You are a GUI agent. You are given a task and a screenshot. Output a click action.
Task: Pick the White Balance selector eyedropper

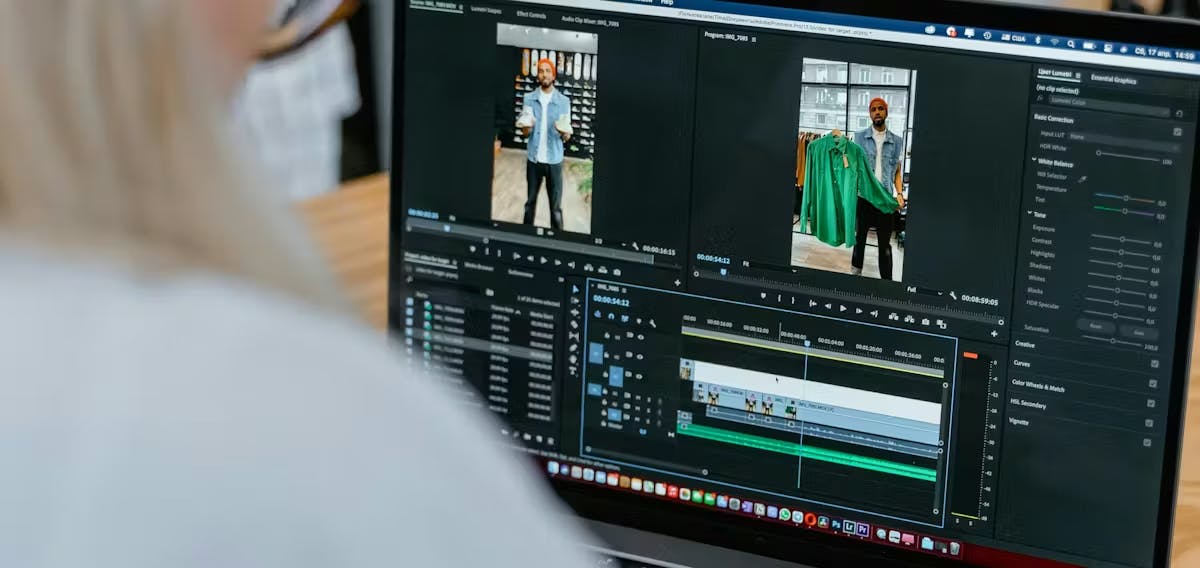[x=1082, y=180]
